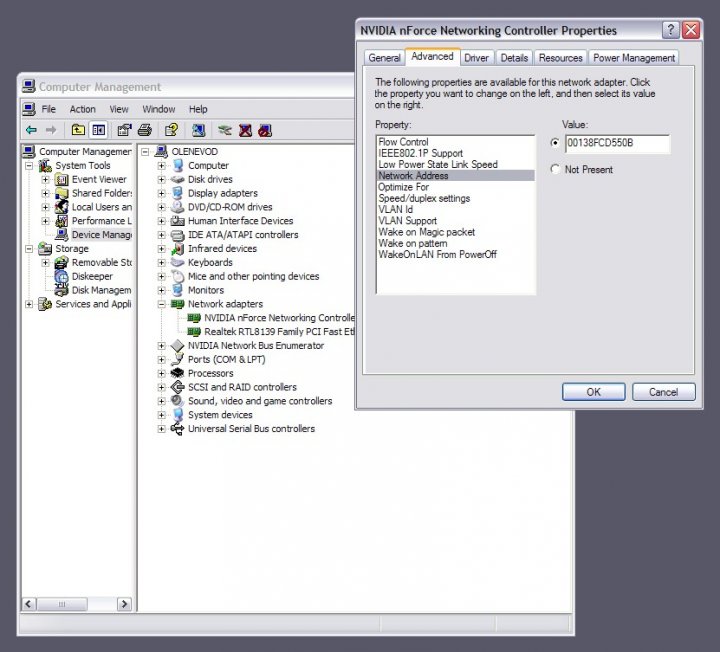Click the Disable device toolbar icon
This screenshot has height=652, width=720.
(x=265, y=130)
